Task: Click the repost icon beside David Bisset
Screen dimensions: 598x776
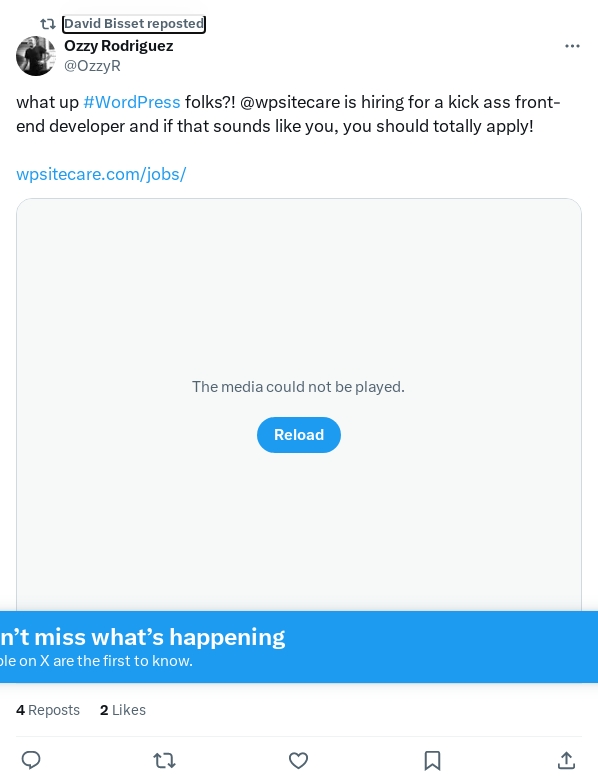Action: (x=48, y=23)
